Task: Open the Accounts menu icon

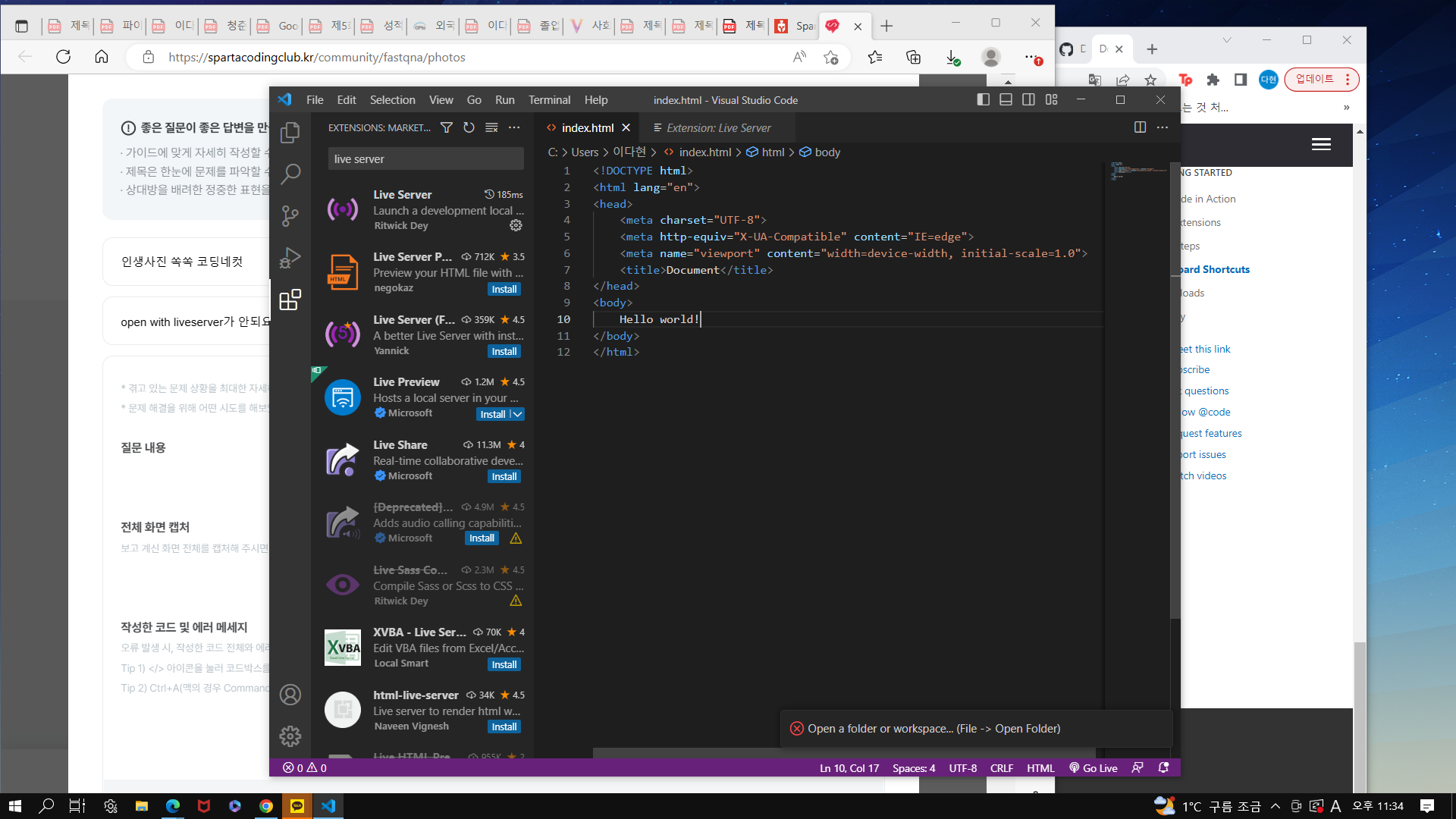Action: (290, 695)
